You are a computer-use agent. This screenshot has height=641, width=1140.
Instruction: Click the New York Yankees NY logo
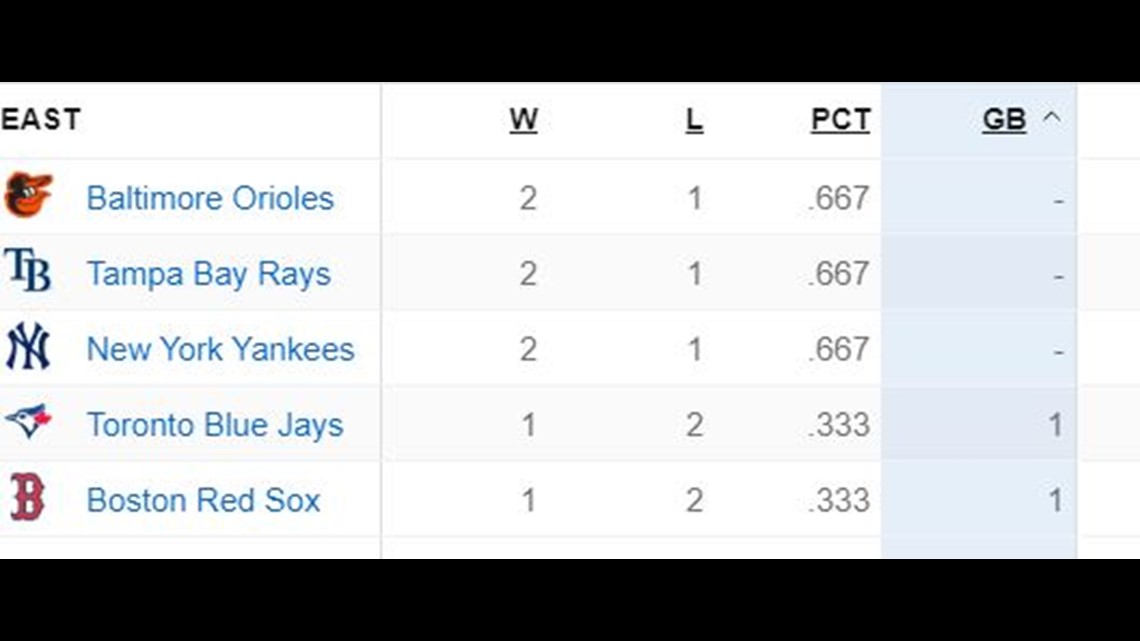click(28, 346)
